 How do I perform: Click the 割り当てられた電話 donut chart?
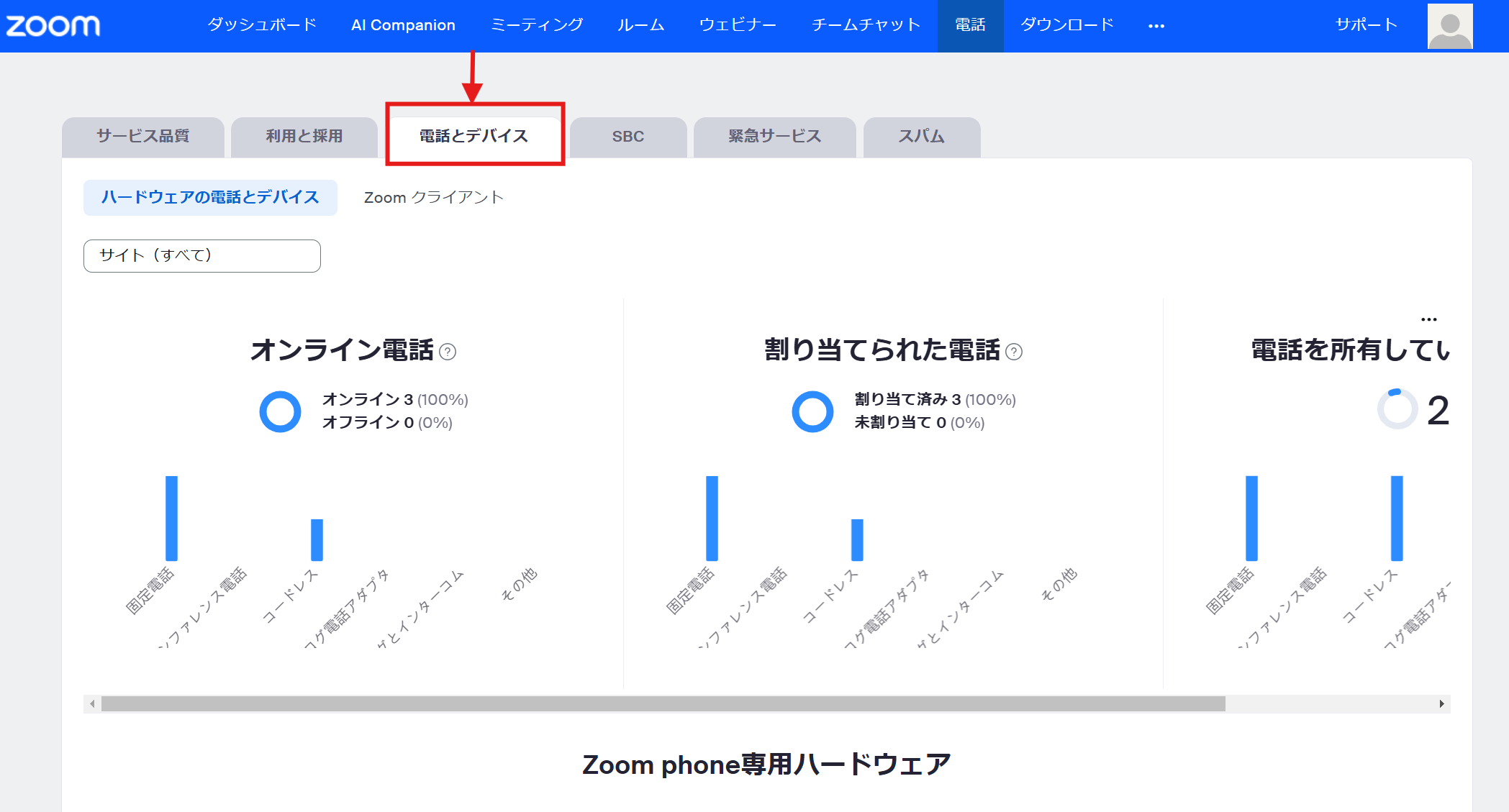[x=812, y=411]
